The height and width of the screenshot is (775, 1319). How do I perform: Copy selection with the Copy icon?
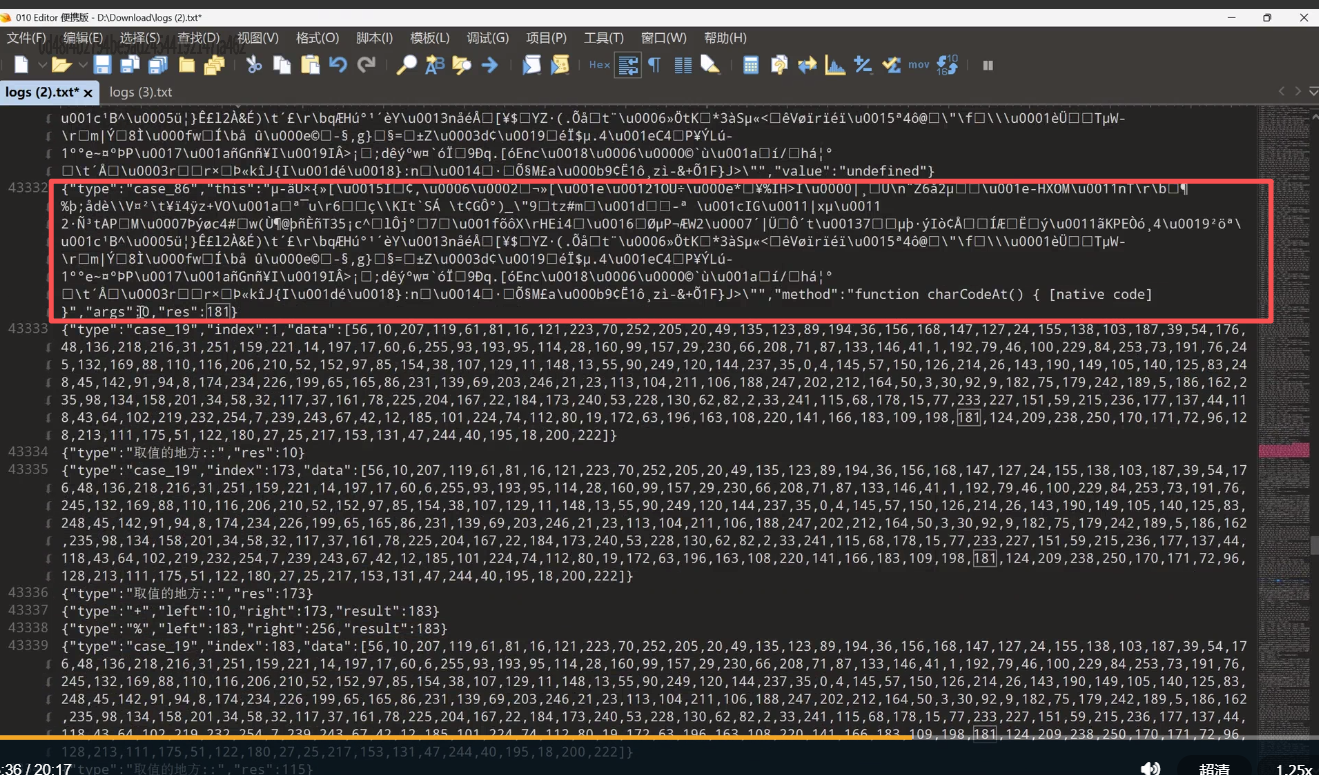coord(282,65)
